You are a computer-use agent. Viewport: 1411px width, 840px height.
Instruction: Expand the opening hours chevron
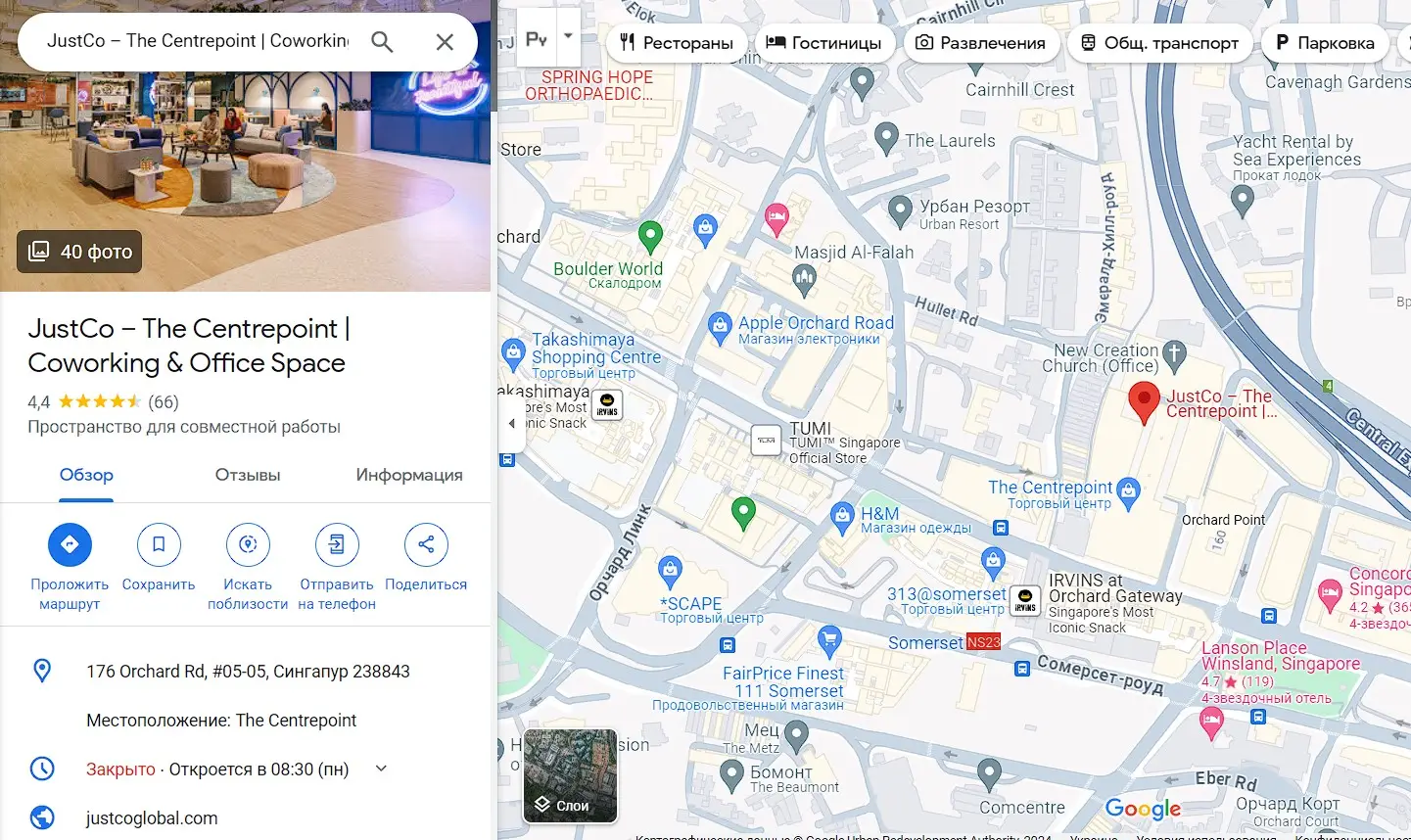(x=382, y=769)
